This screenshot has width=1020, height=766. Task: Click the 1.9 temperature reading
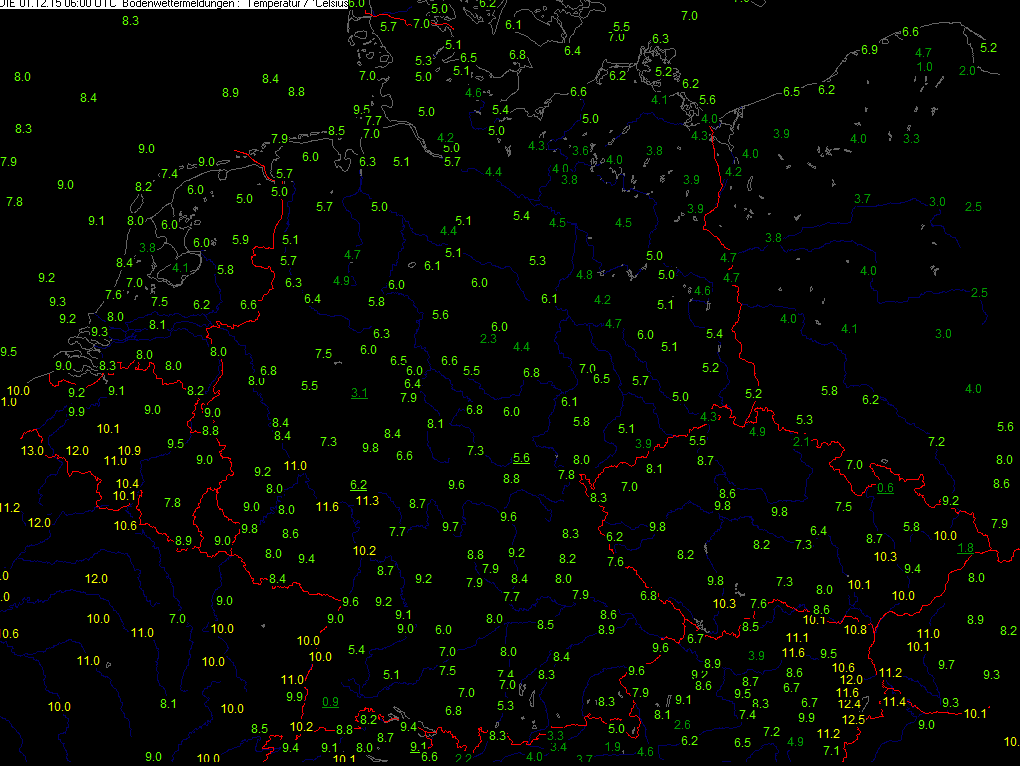[614, 747]
